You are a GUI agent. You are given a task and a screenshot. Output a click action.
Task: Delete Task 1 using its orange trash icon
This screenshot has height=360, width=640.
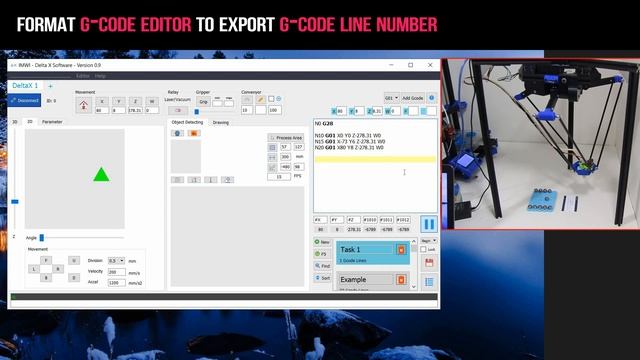(401, 249)
